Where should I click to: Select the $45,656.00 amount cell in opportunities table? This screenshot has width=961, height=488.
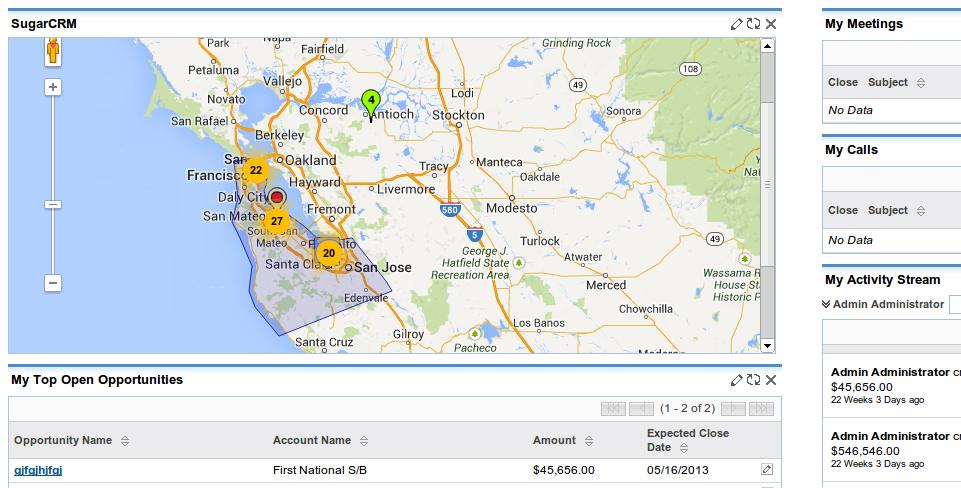tap(564, 470)
